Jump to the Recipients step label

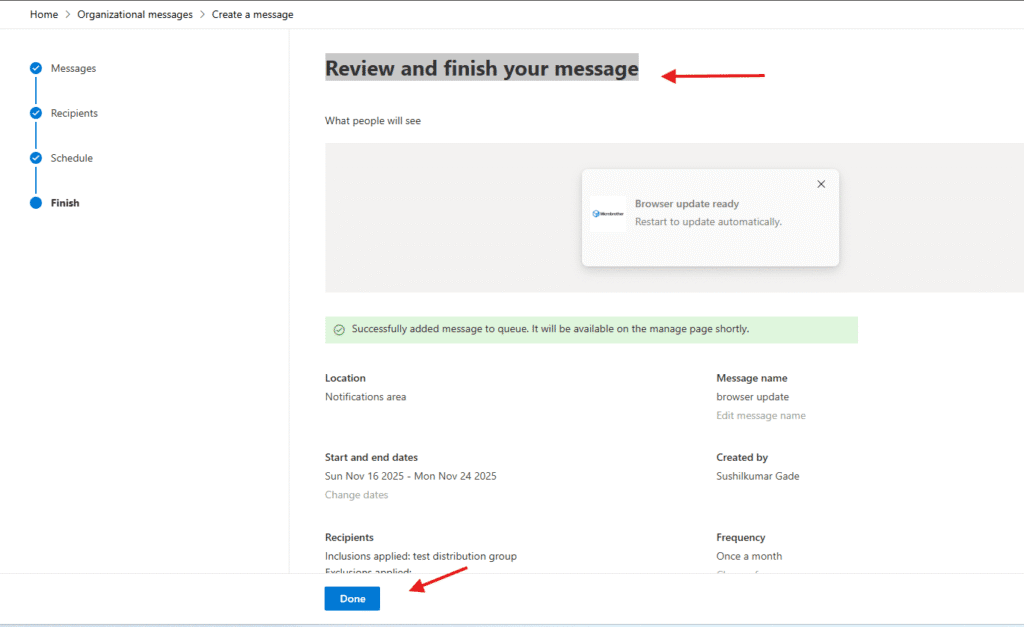(75, 113)
